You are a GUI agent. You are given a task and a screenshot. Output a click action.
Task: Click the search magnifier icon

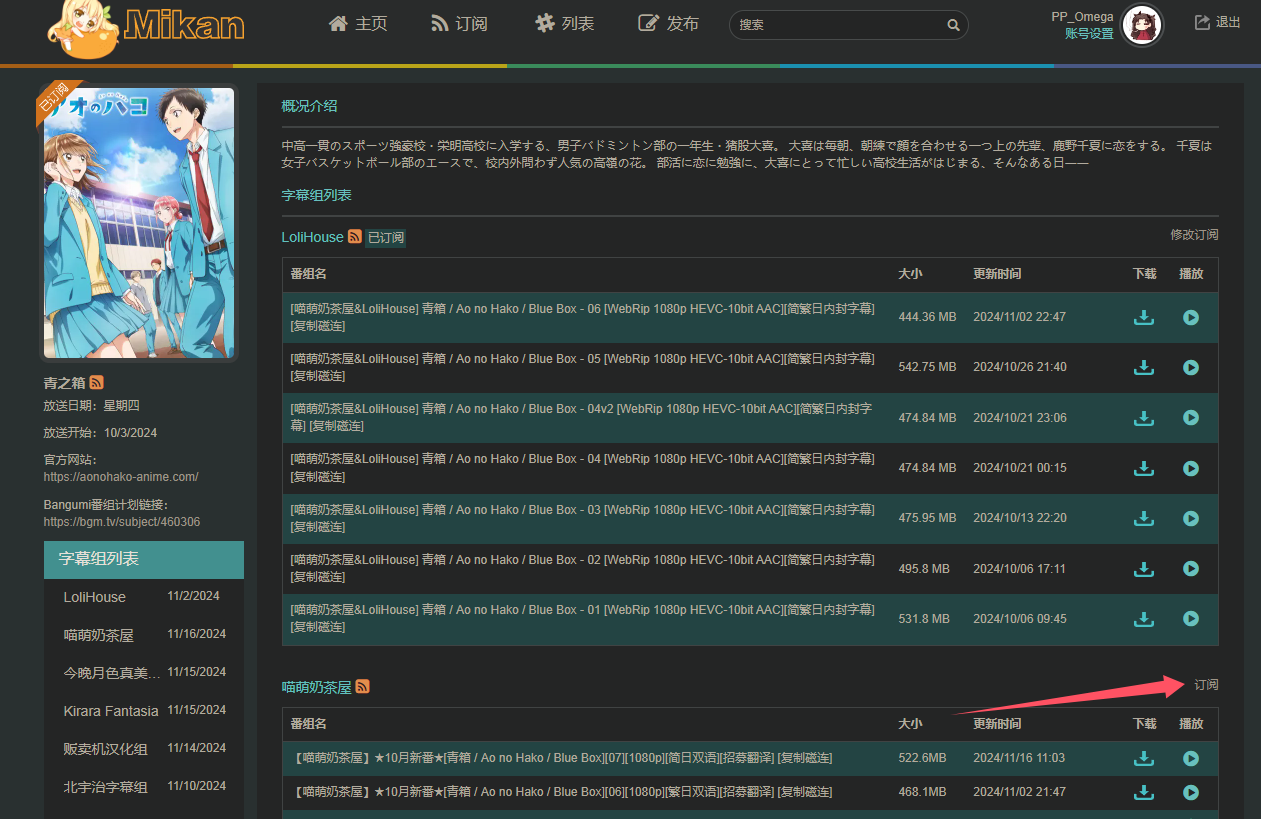pyautogui.click(x=953, y=25)
